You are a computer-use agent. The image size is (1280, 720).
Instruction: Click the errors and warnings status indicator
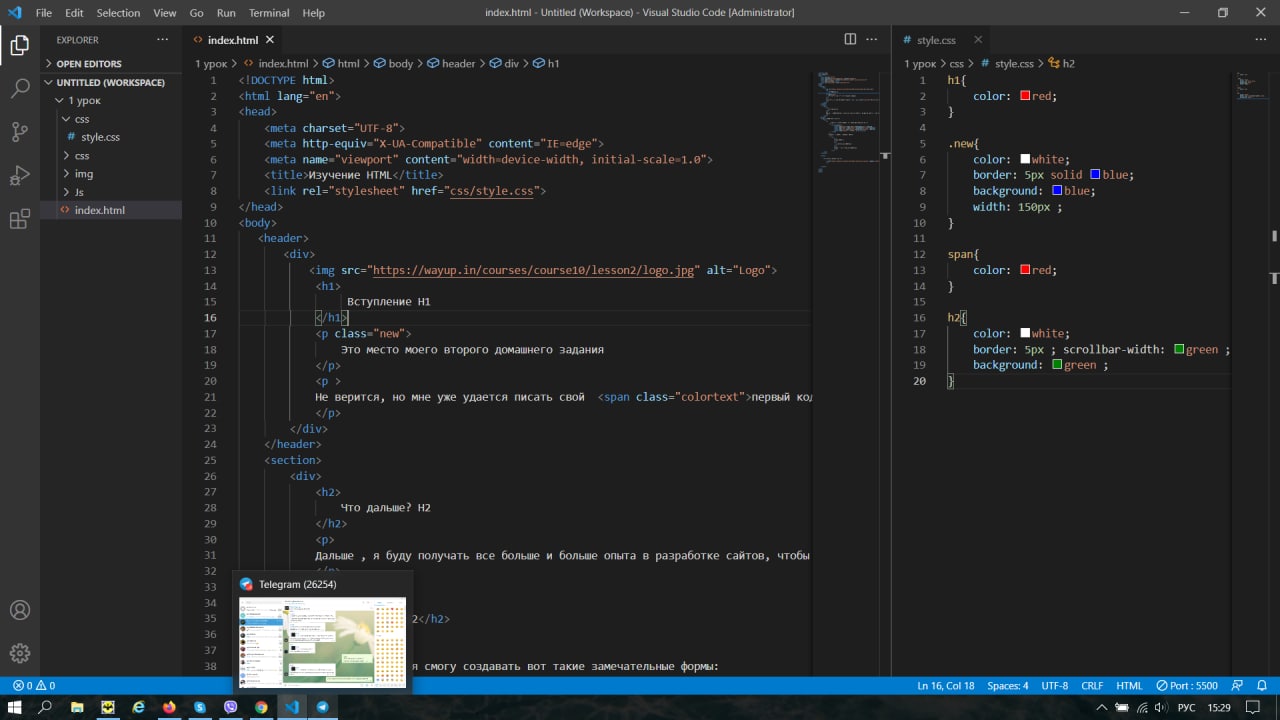pyautogui.click(x=34, y=686)
